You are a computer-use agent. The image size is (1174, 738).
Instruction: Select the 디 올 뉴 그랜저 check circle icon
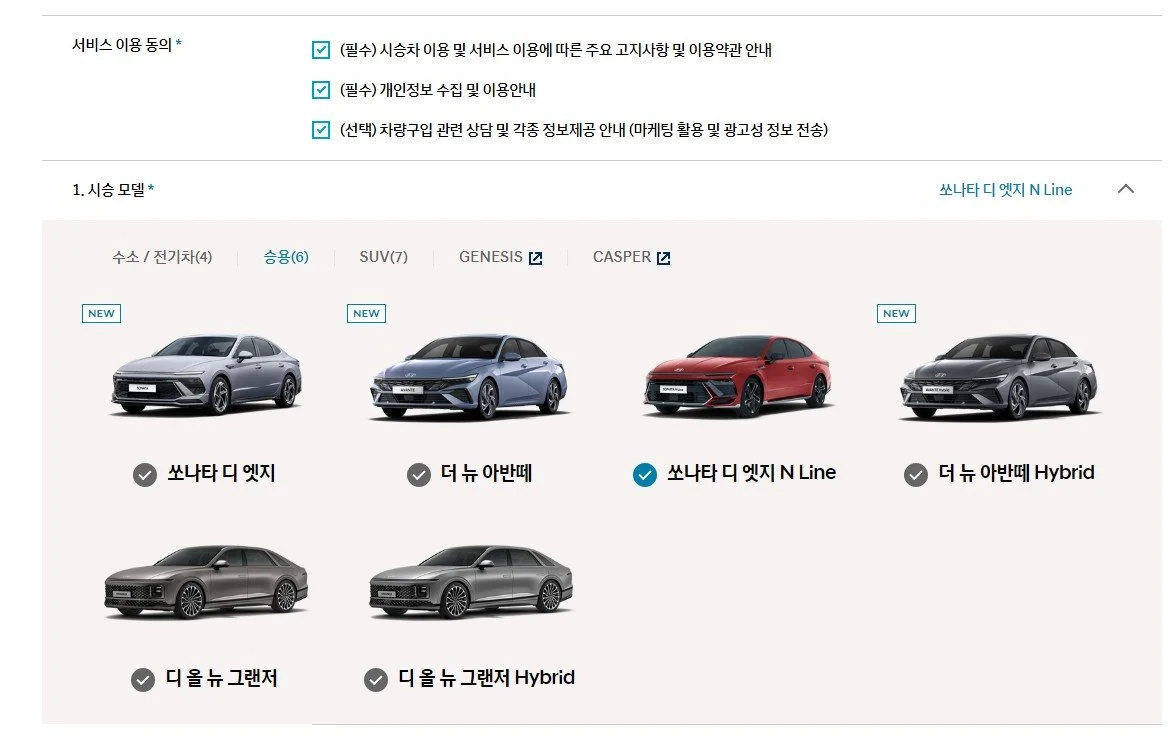click(x=143, y=680)
